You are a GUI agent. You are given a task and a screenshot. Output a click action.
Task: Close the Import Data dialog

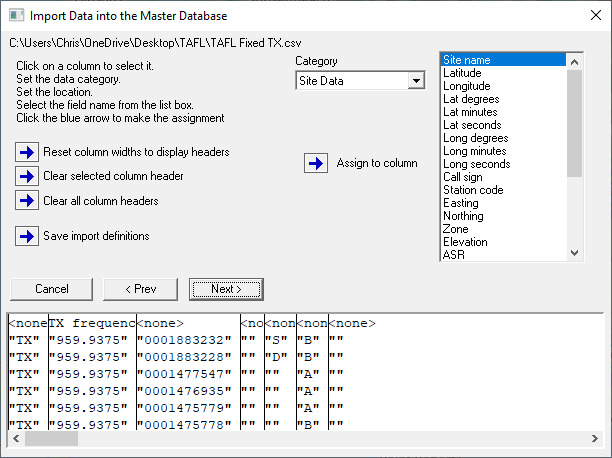[x=589, y=16]
